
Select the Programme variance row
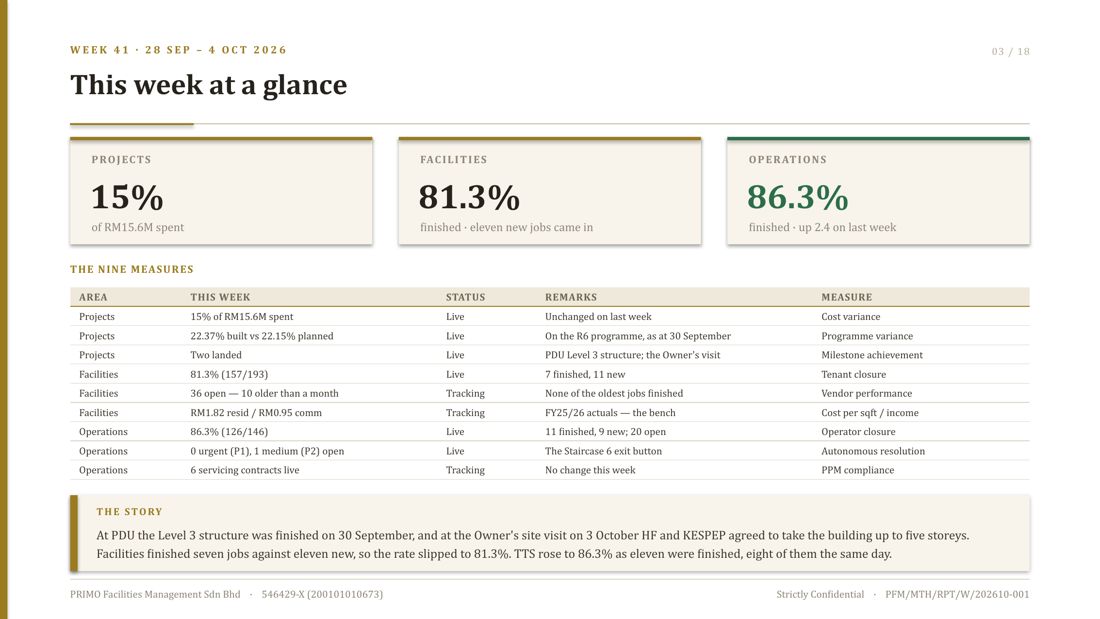pyautogui.click(x=549, y=335)
